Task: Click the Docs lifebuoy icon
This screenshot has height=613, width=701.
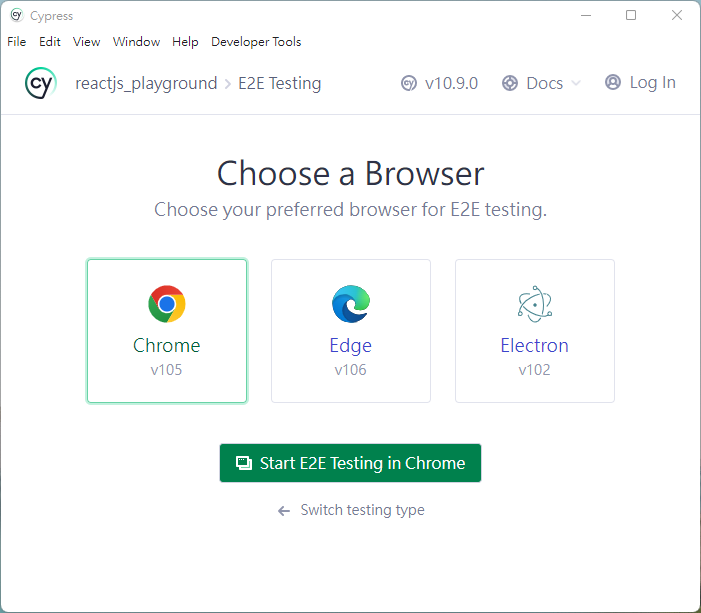Action: click(x=510, y=83)
